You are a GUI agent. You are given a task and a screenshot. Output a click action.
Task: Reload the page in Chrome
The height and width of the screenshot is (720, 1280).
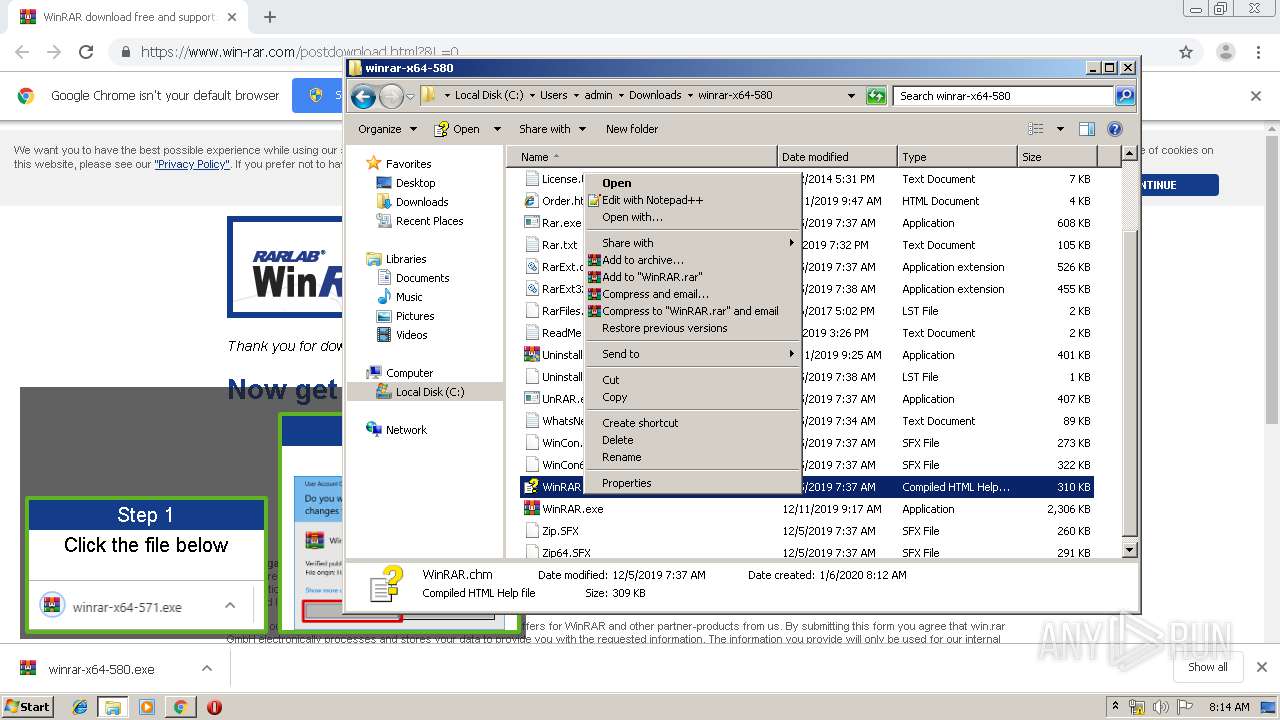(x=86, y=52)
